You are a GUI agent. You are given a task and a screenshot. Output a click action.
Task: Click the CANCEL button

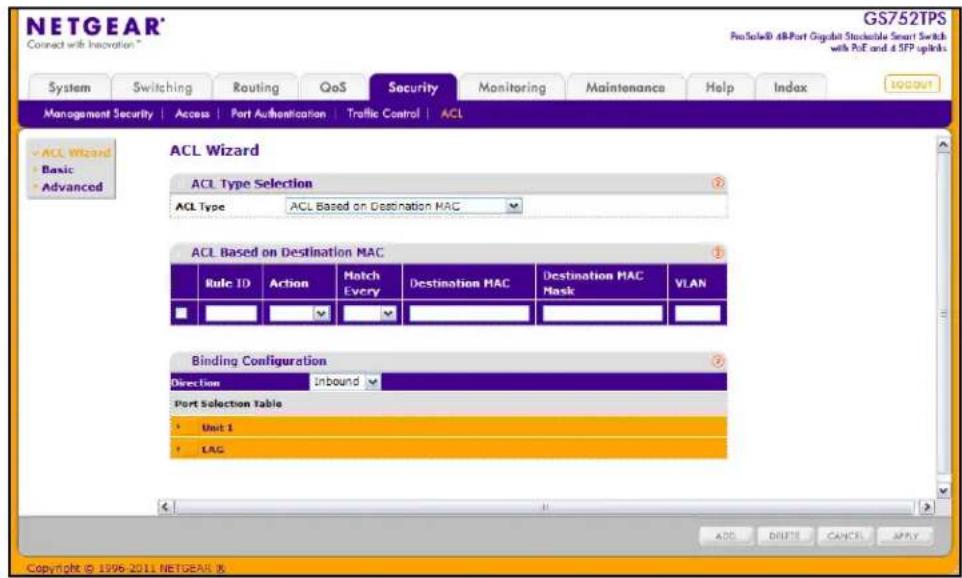click(845, 536)
